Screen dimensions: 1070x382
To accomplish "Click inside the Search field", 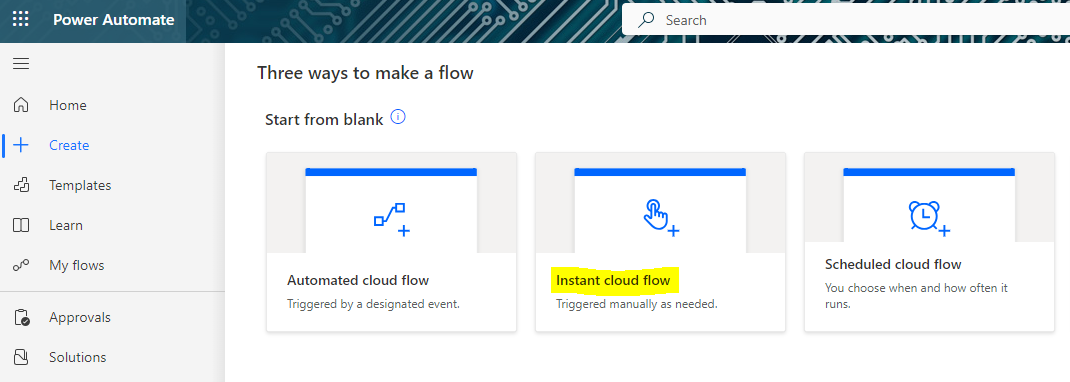I will (846, 20).
